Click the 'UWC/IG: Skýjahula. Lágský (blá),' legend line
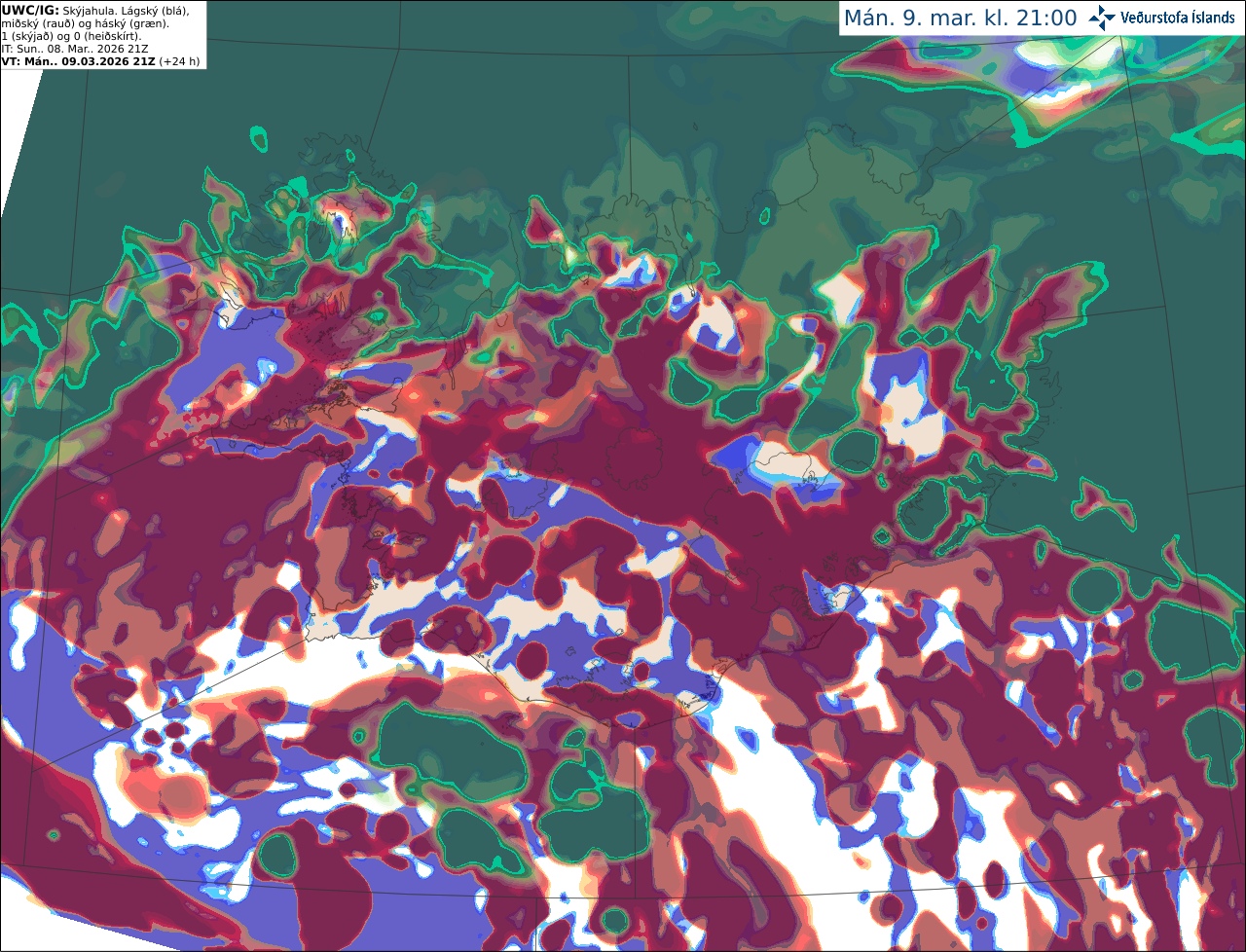Viewport: 1246px width, 952px height. [95, 11]
